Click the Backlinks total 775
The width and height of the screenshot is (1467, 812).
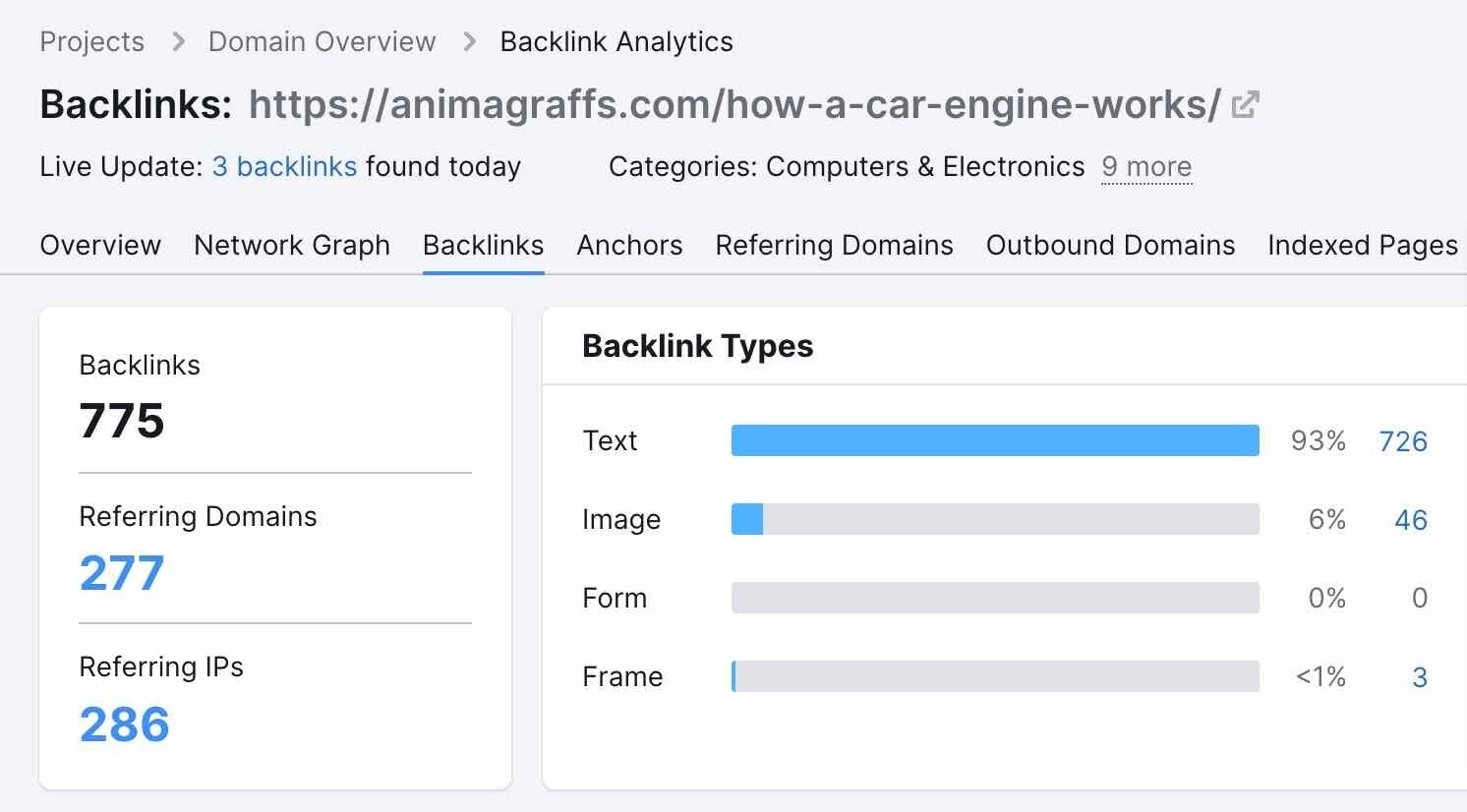tap(121, 421)
